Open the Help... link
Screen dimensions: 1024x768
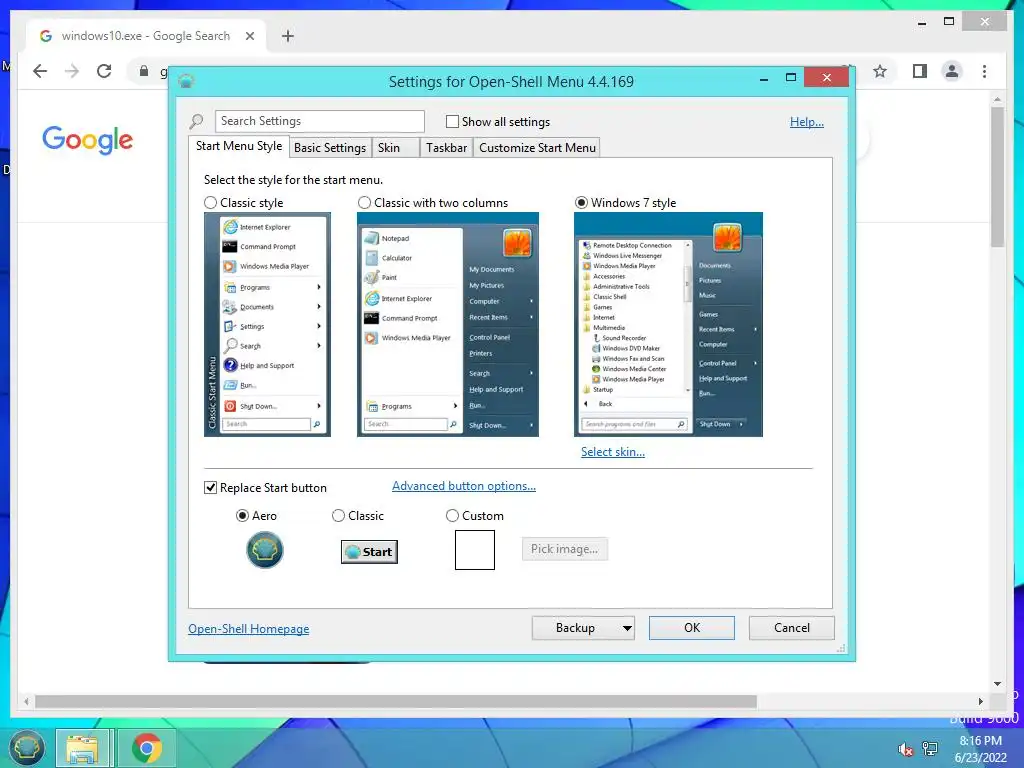click(x=807, y=122)
